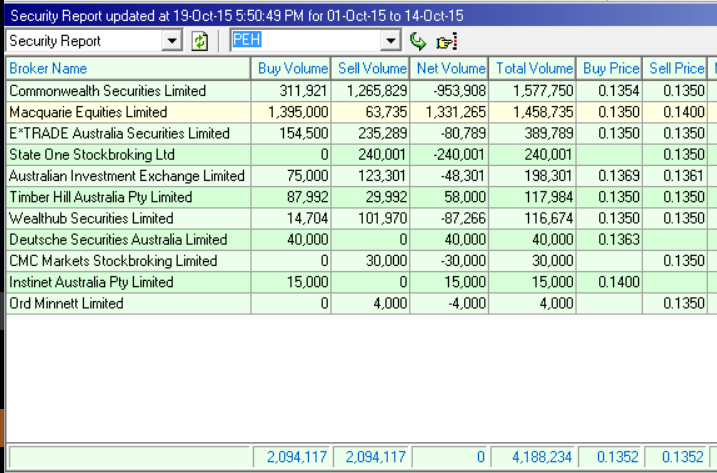Click Net Volume cell -80,789
This screenshot has width=717, height=473.
(x=449, y=133)
